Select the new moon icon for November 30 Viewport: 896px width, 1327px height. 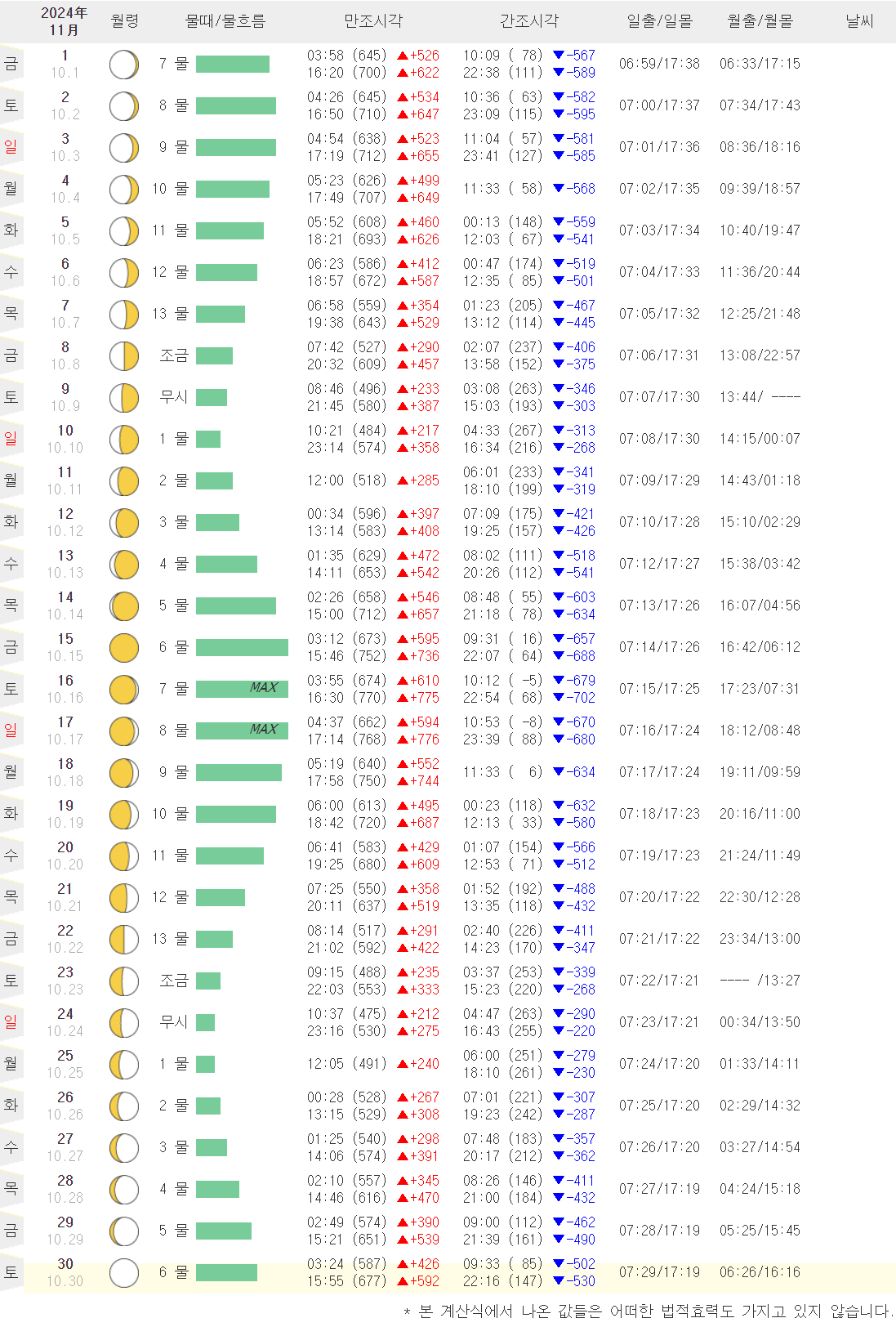coord(124,1272)
